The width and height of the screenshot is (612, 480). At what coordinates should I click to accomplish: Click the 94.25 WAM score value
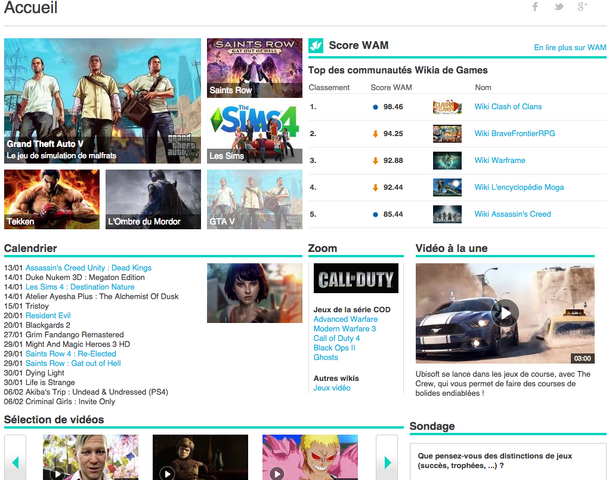click(393, 133)
